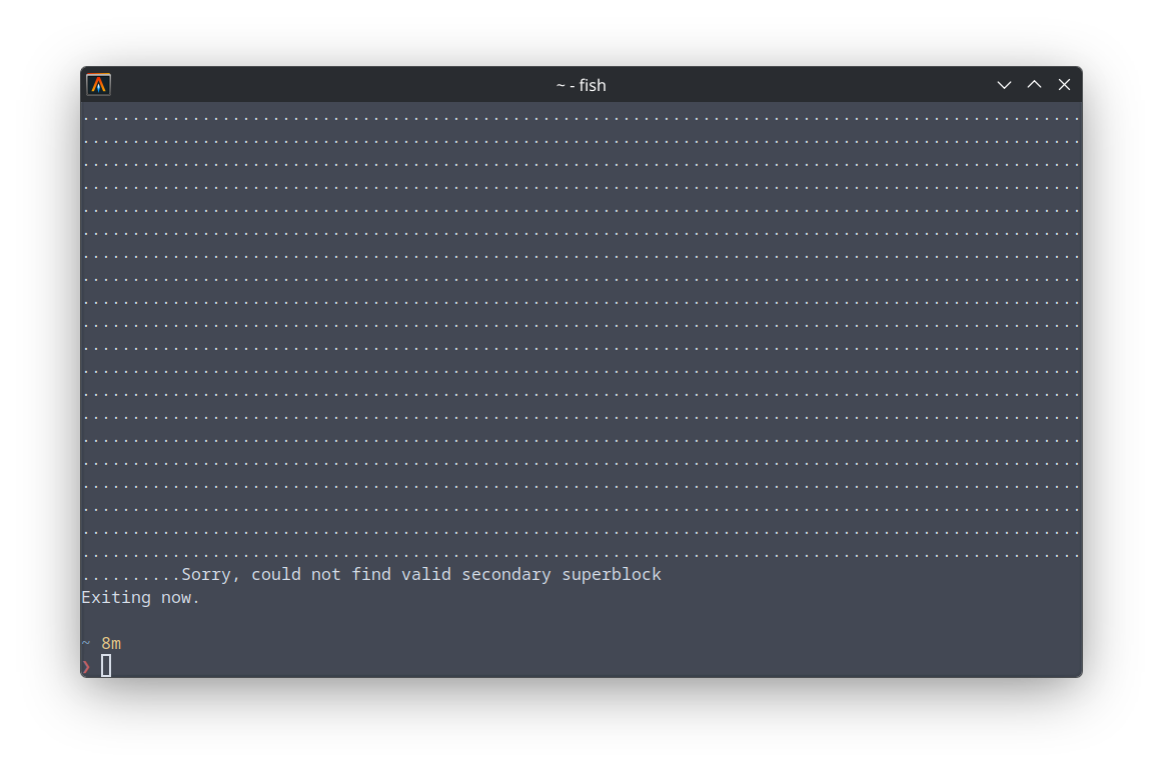Click the '~ - fish' window title
The height and width of the screenshot is (773, 1163).
581,85
